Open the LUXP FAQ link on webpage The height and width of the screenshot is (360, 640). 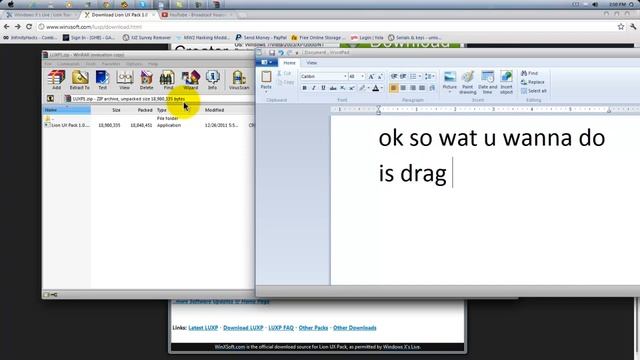coord(281,328)
